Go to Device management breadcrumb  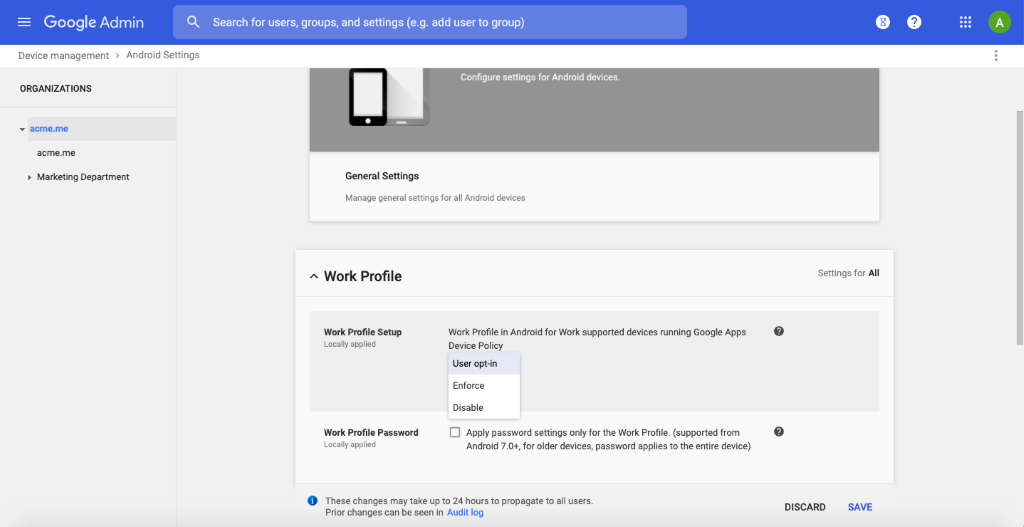coord(63,56)
